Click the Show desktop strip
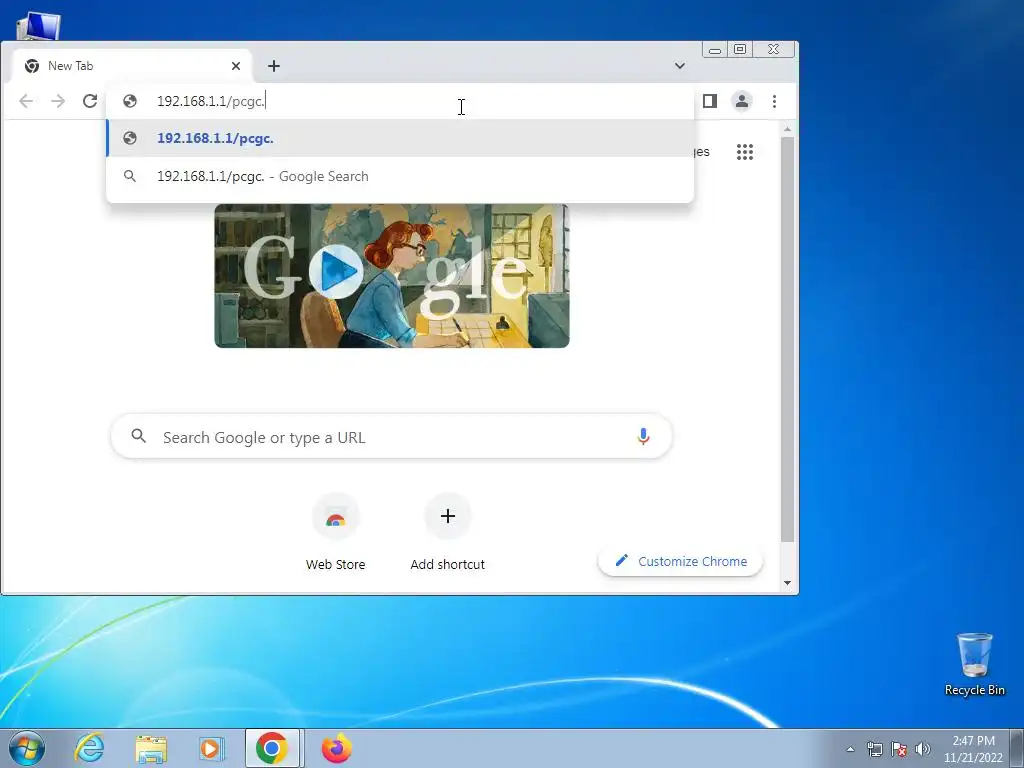 [1017, 748]
